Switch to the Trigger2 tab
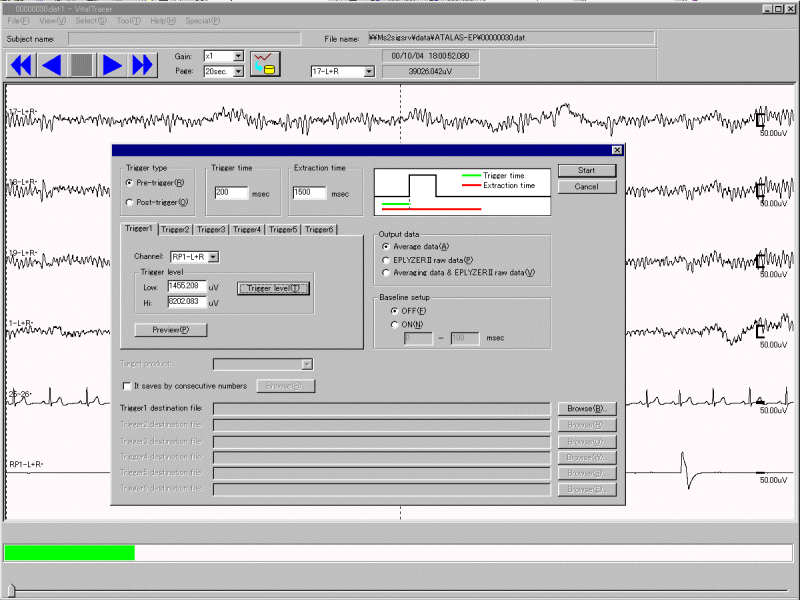Viewport: 800px width, 600px height. click(x=176, y=229)
